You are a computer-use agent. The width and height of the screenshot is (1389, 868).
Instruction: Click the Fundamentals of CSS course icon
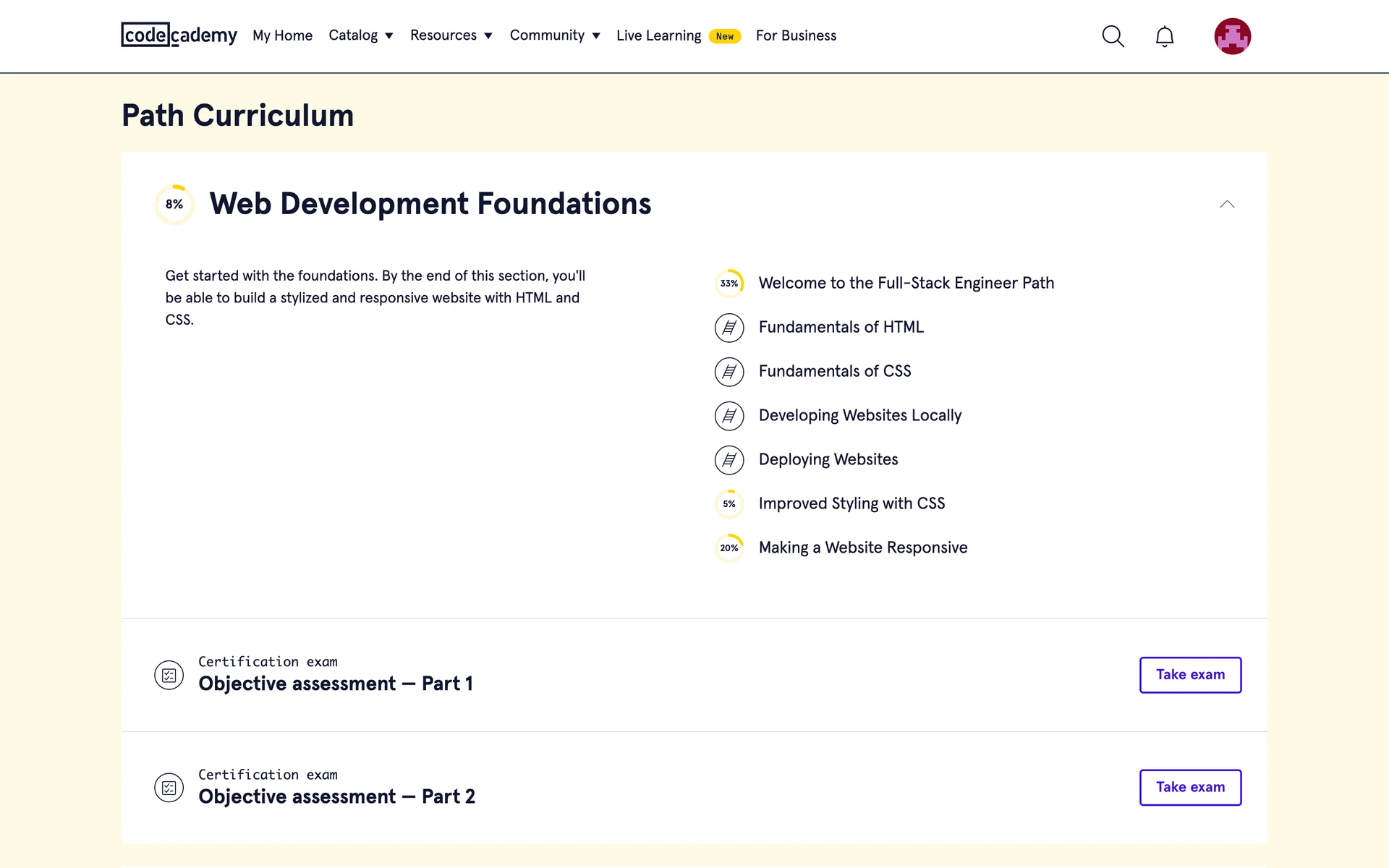click(x=729, y=372)
